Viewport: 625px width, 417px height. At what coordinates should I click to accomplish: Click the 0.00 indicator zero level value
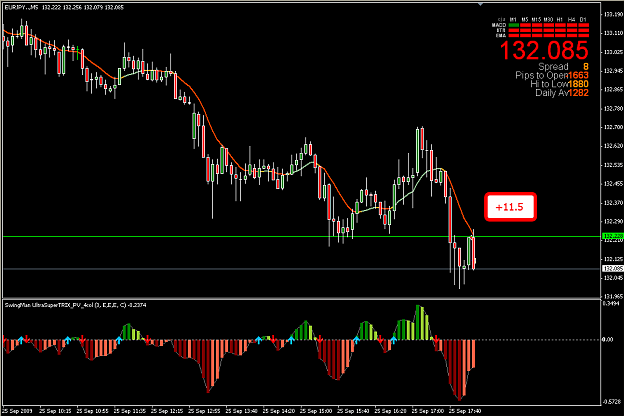(x=607, y=339)
